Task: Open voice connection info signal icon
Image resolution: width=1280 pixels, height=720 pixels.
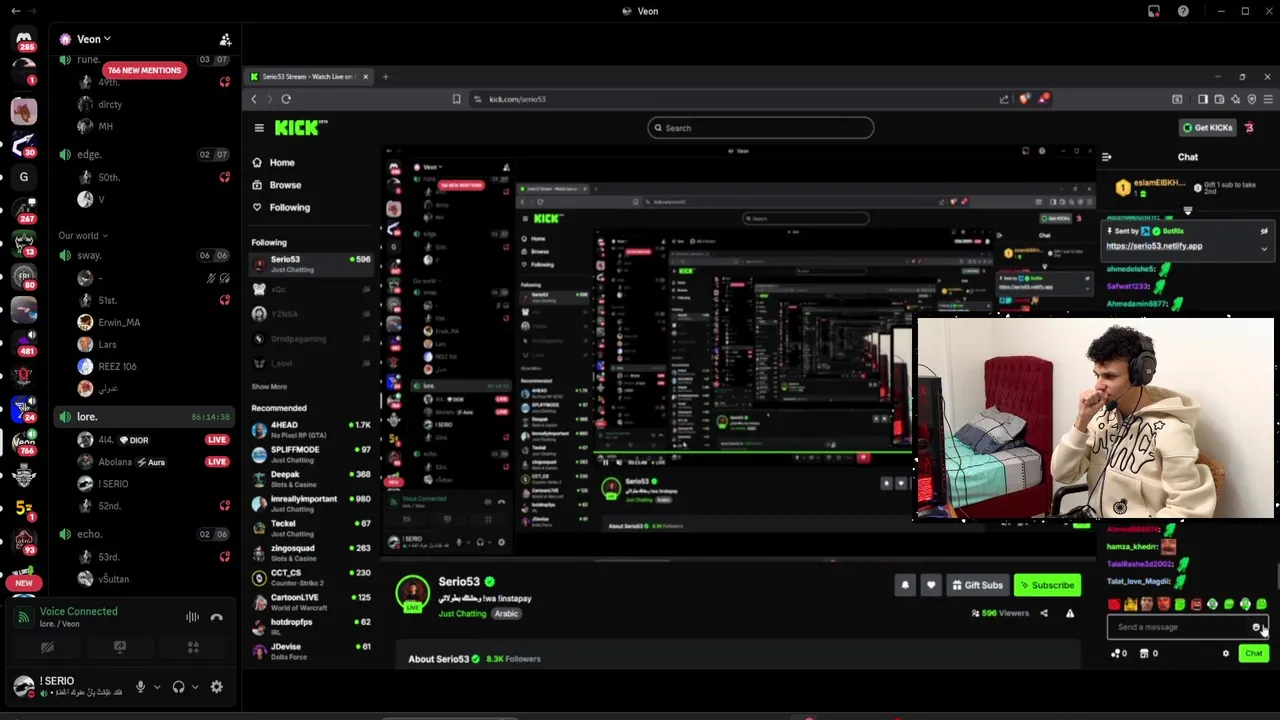Action: click(x=24, y=617)
